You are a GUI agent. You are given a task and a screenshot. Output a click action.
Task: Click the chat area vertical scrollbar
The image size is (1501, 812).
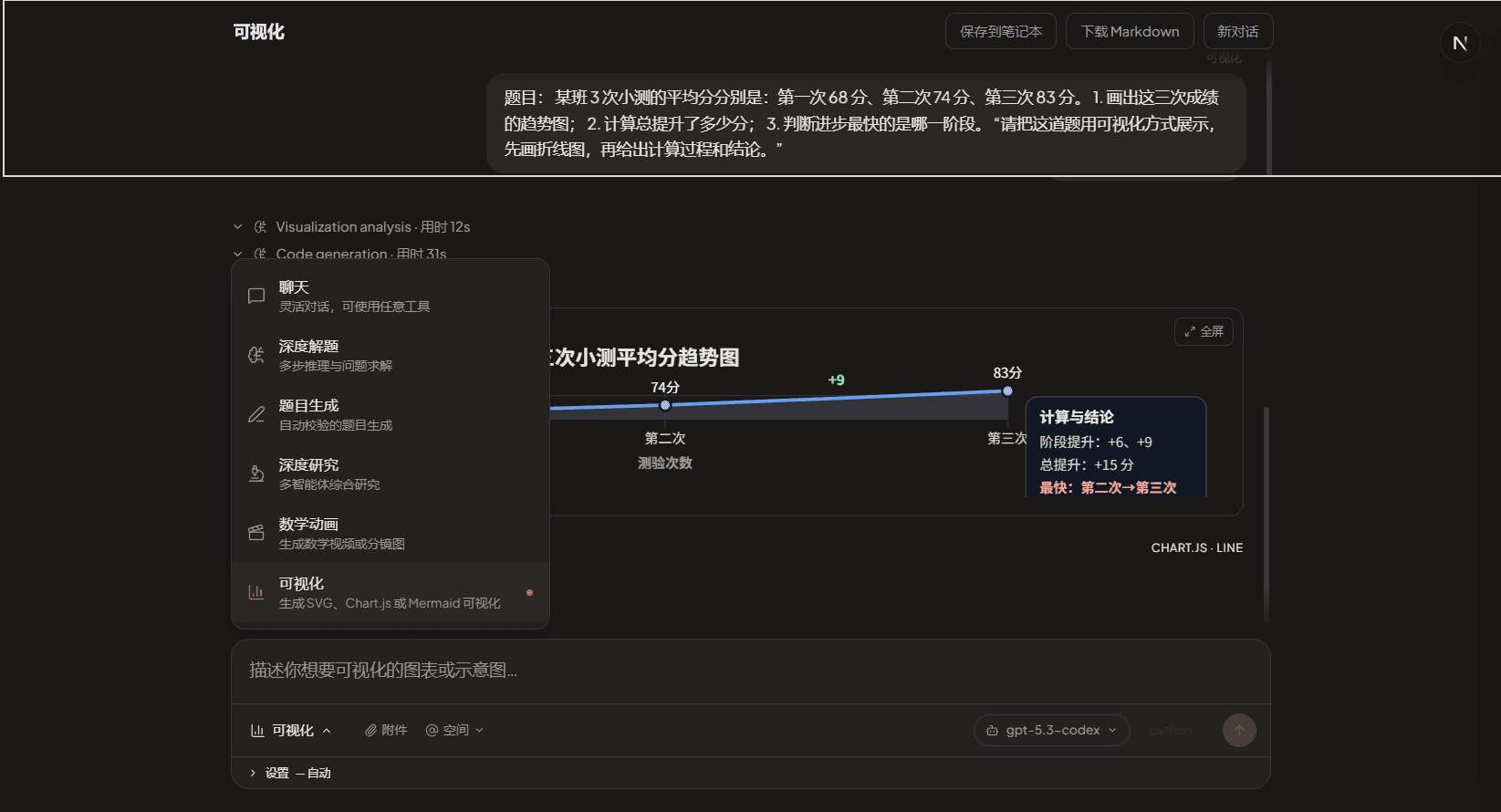coord(1266,514)
